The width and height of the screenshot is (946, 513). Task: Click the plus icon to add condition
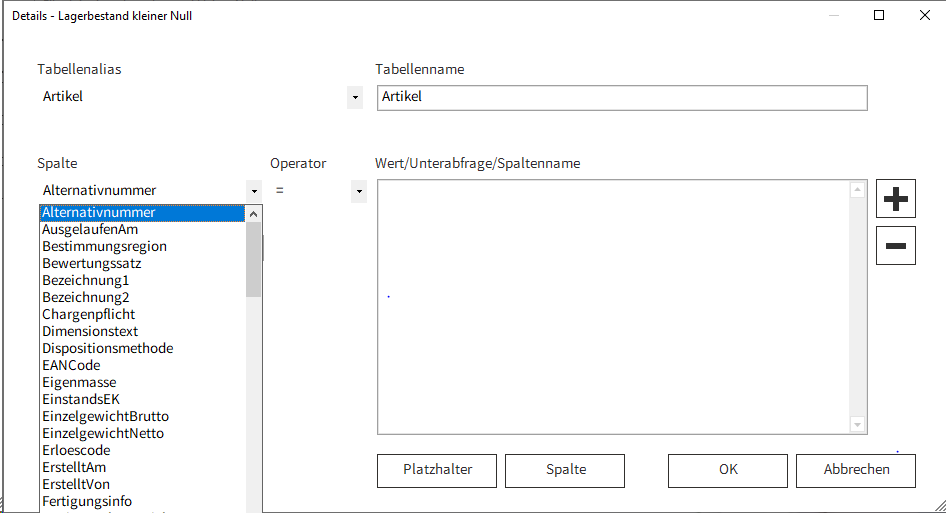click(895, 199)
